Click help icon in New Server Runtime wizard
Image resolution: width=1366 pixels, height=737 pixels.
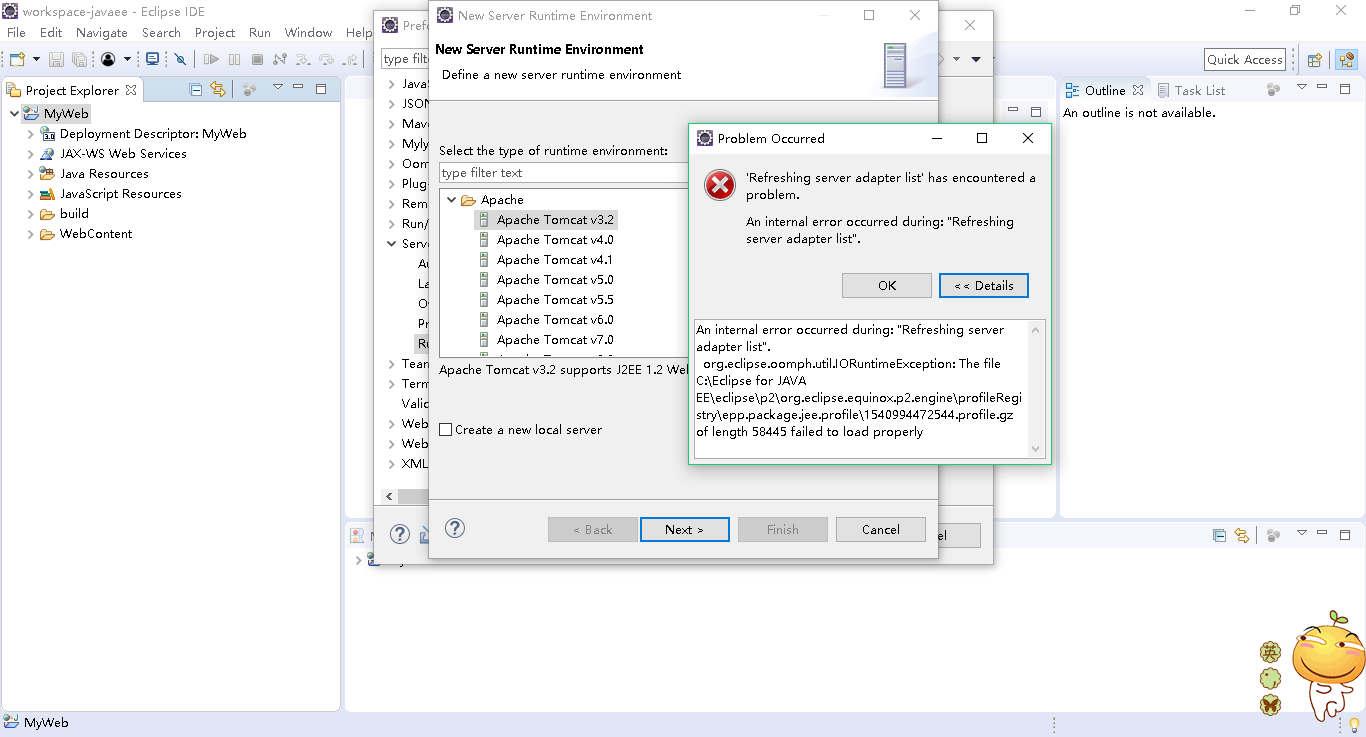coord(455,528)
